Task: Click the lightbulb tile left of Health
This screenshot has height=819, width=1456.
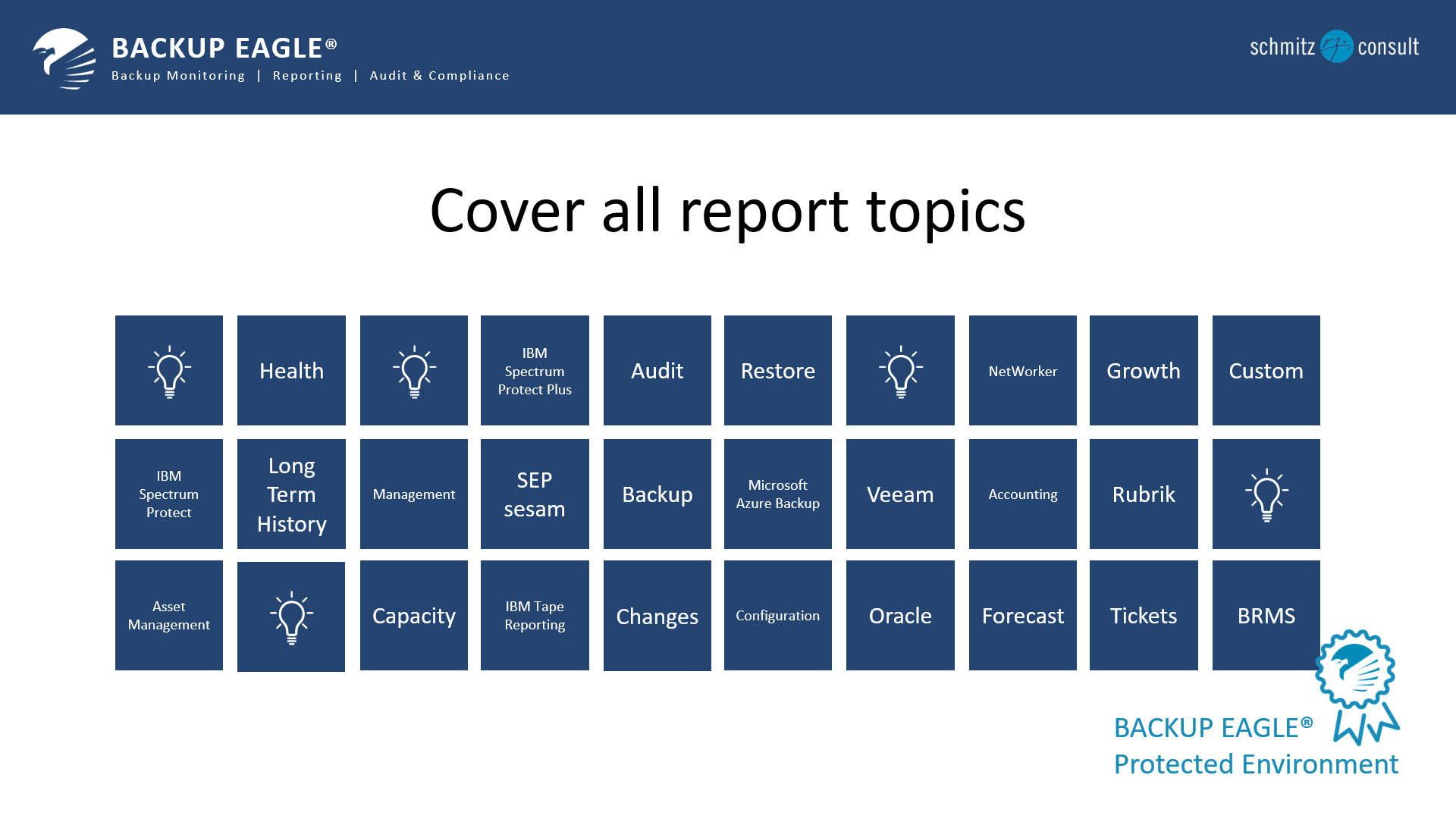Action: coord(169,371)
